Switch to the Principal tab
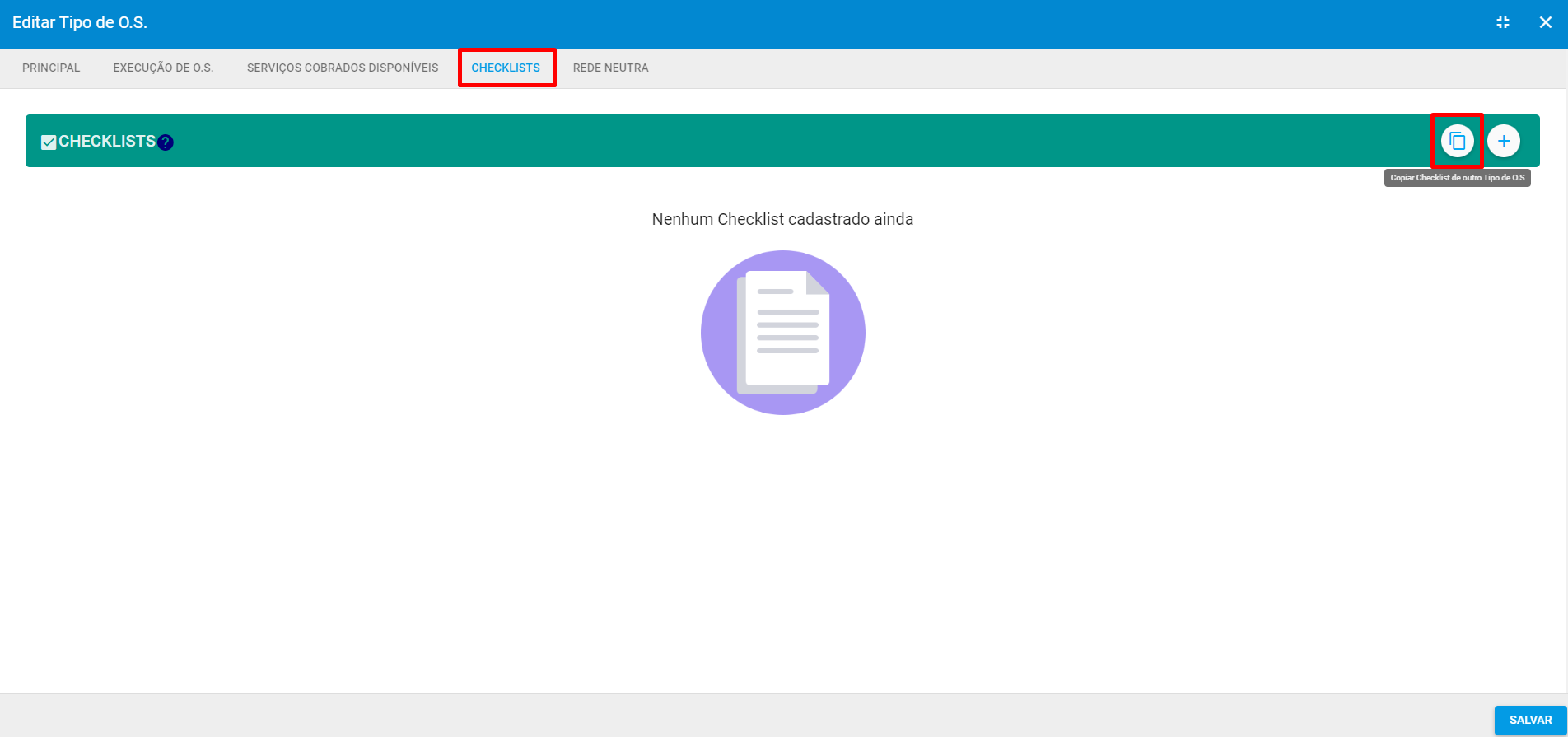The height and width of the screenshot is (737, 1568). coord(51,68)
